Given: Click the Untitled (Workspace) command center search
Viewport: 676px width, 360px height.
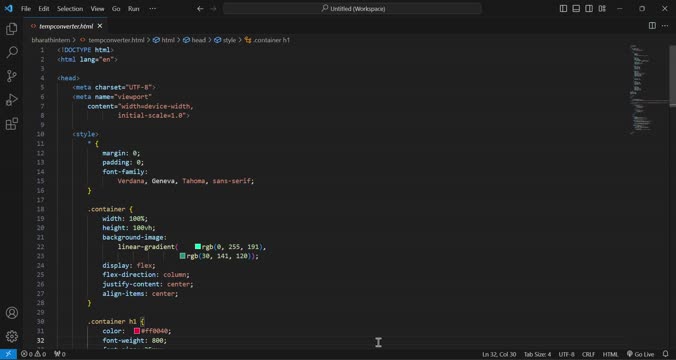Looking at the screenshot, I should tap(352, 9).
